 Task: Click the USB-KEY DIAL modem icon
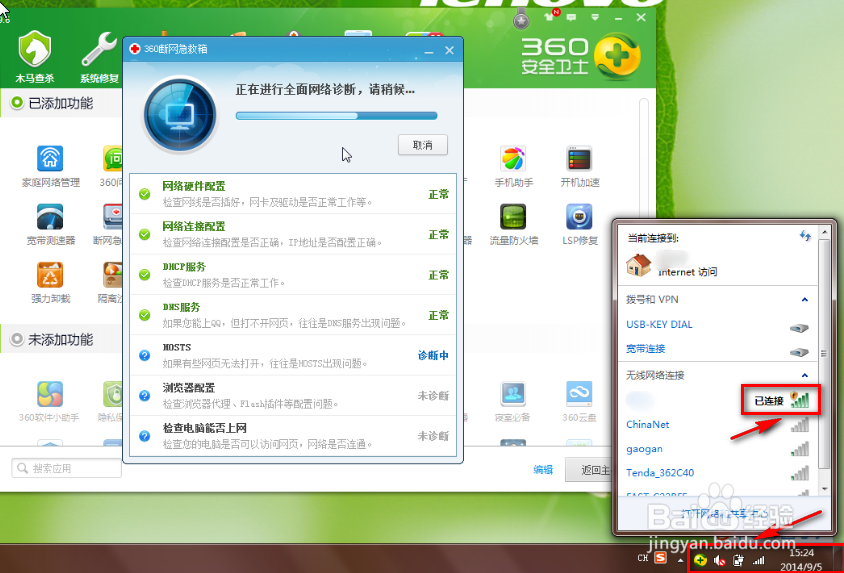coord(799,328)
